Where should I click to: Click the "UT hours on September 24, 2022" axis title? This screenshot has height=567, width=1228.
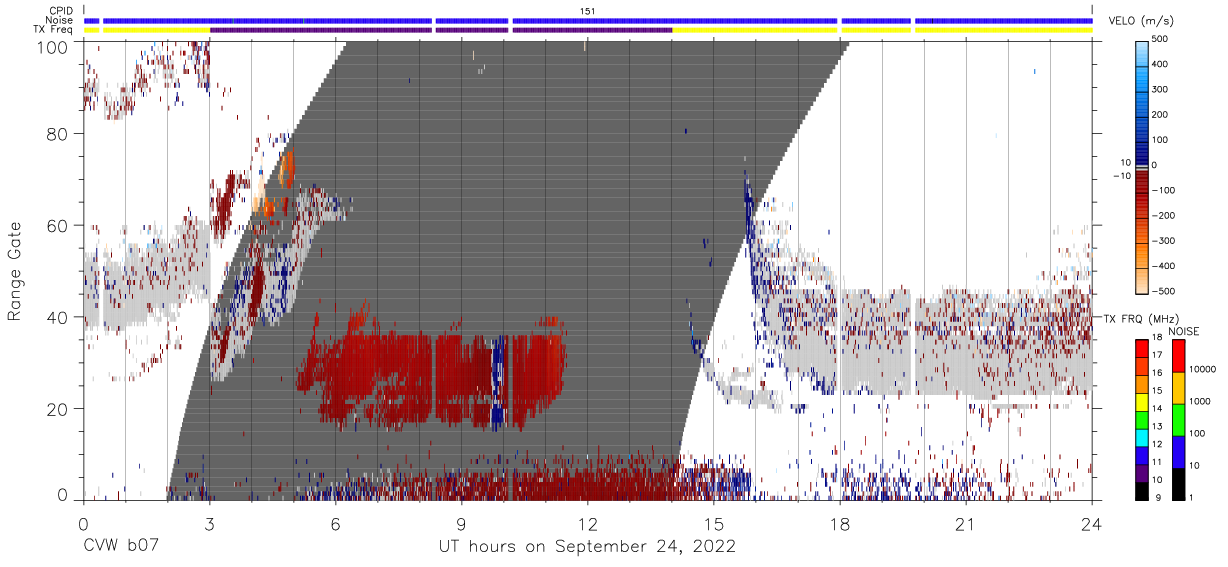587,547
